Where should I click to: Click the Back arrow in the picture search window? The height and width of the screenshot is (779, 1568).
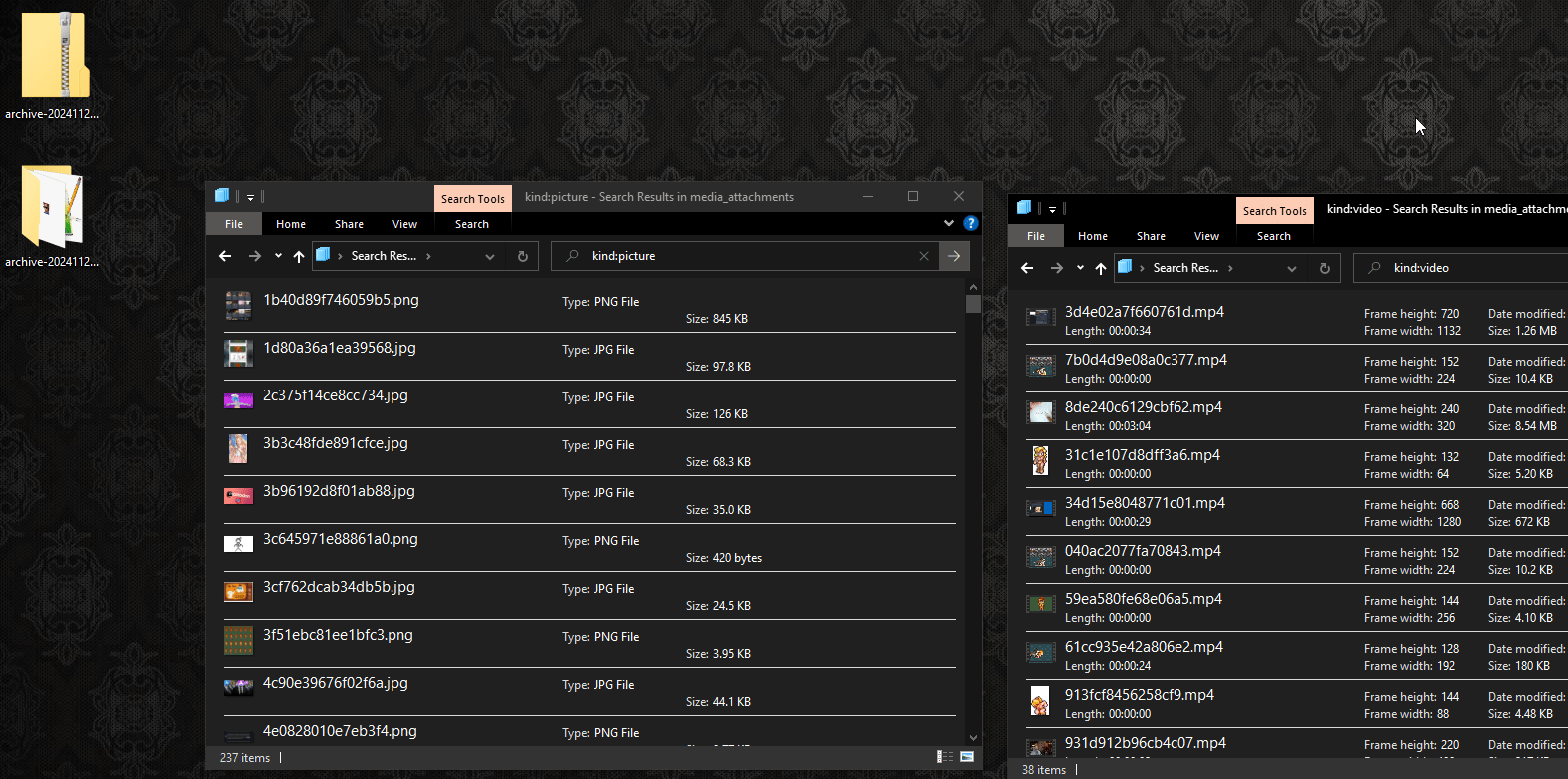[225, 256]
